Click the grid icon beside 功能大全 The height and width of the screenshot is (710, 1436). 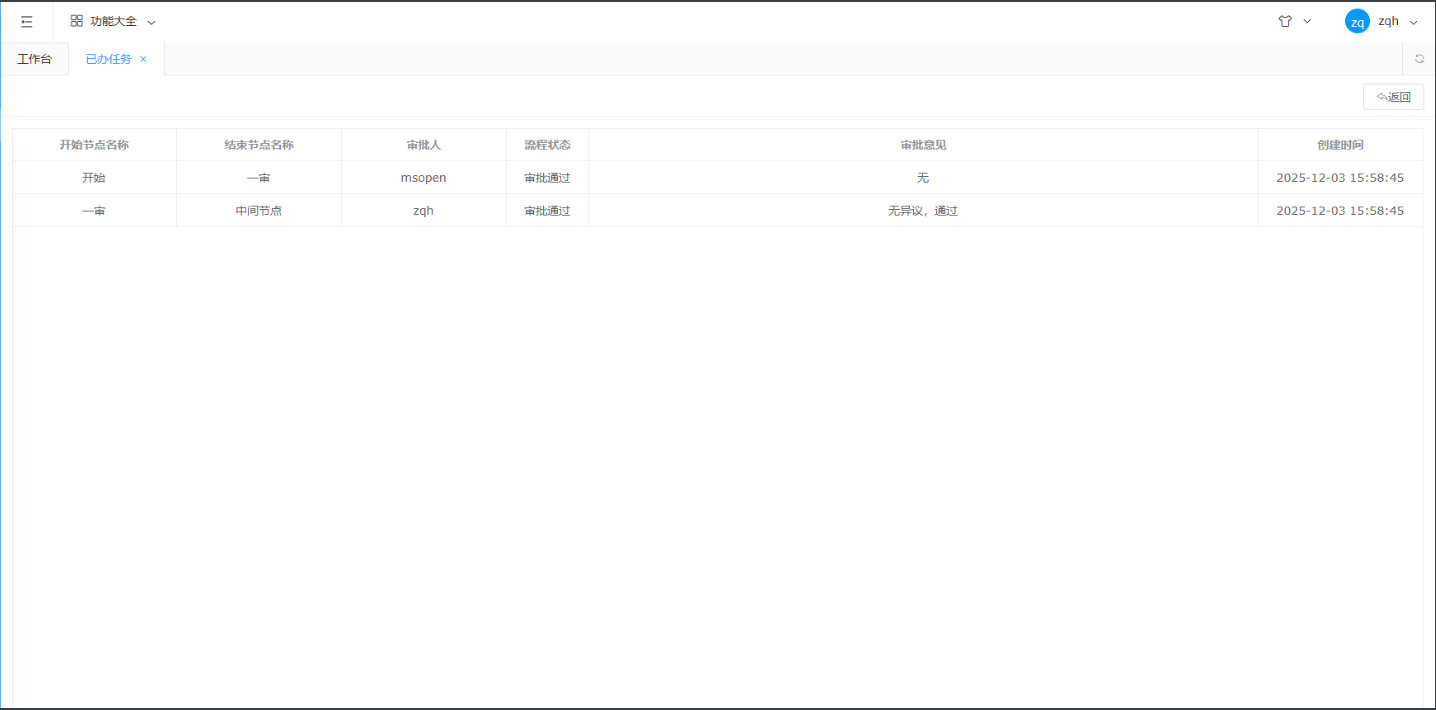[x=77, y=21]
